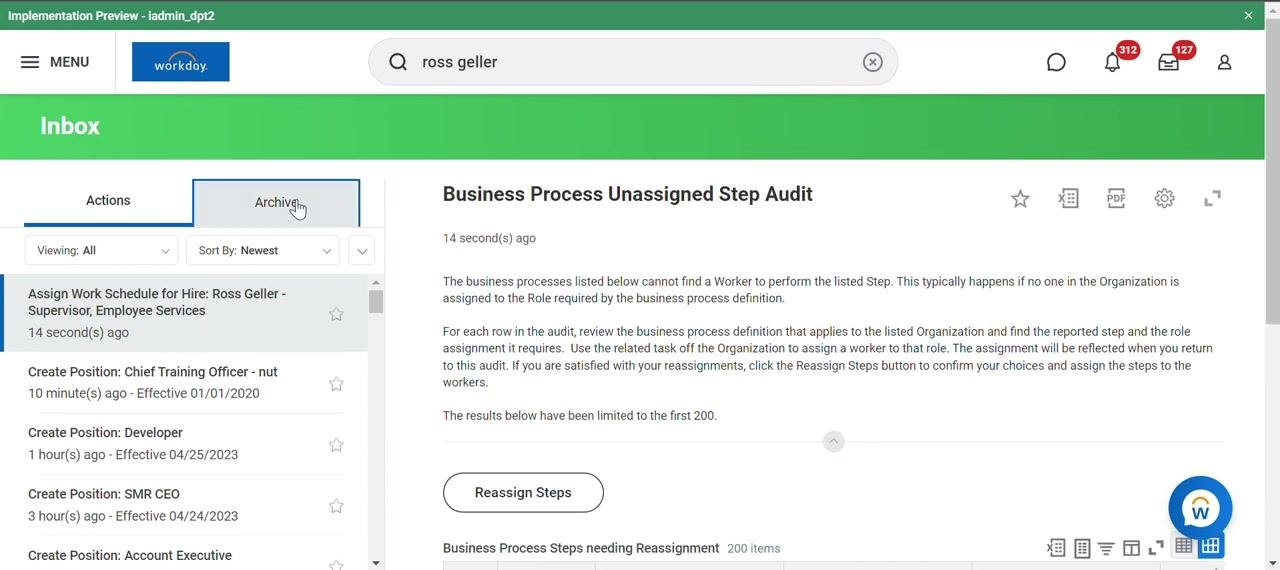
Task: Open the inbox tray icon with 127 badge
Action: (1168, 62)
